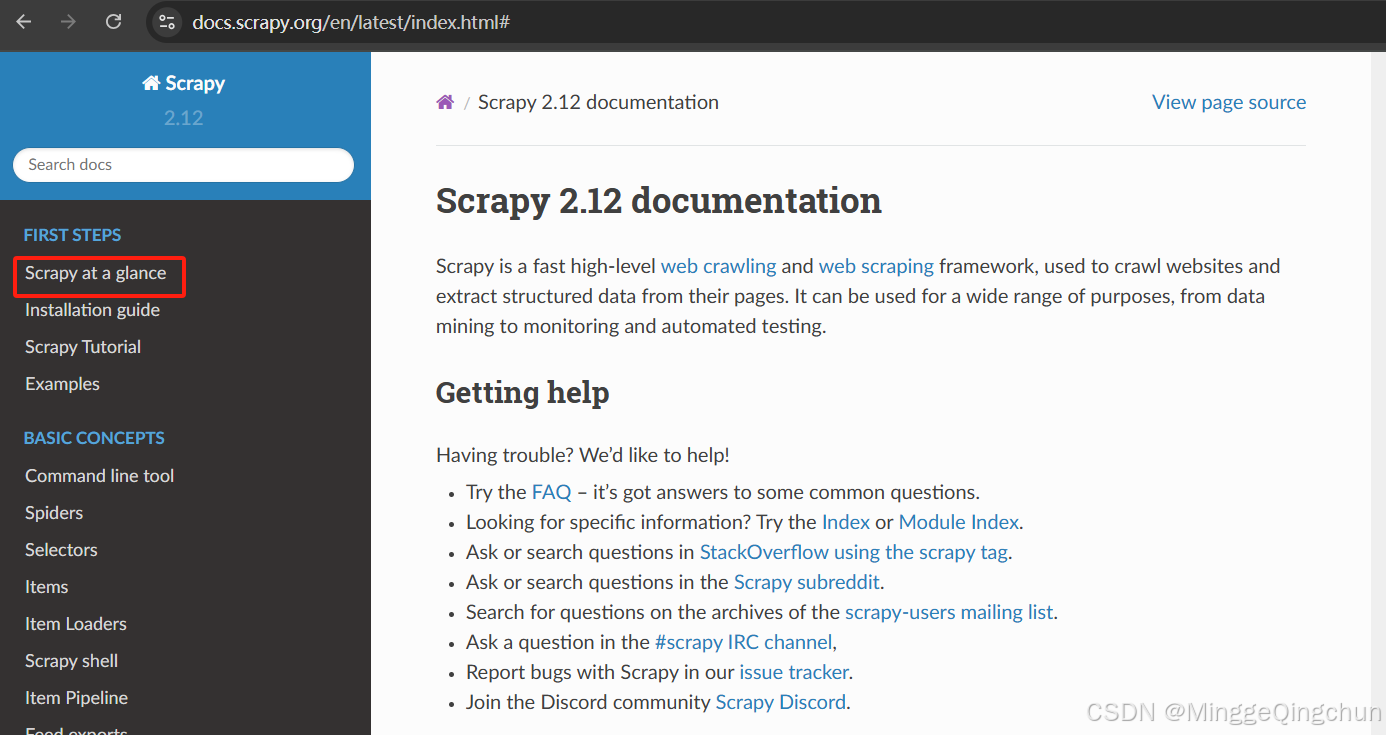Click View page source link

[1229, 102]
